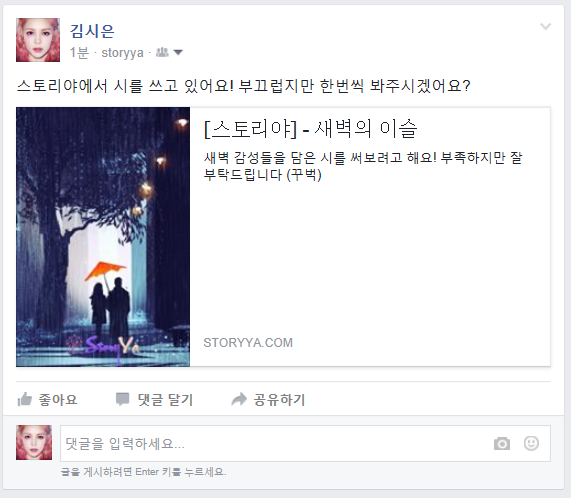
Task: Attach a photo using camera icon
Action: tap(502, 443)
